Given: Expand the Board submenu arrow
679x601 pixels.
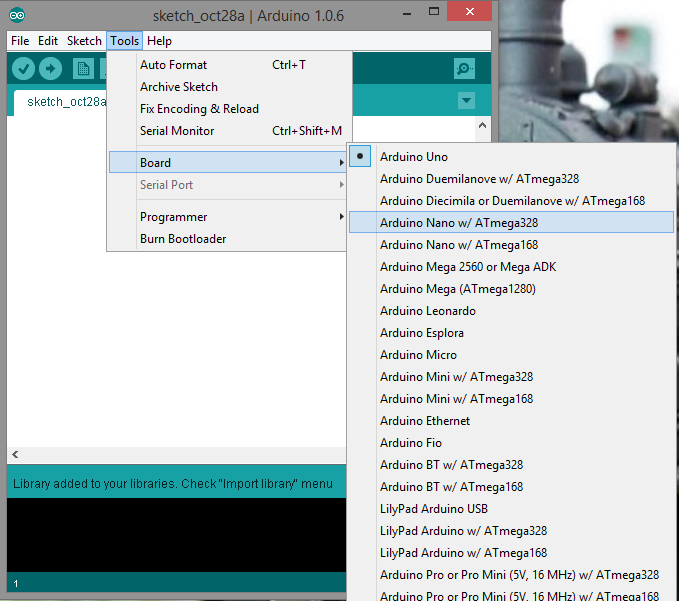Looking at the screenshot, I should pyautogui.click(x=341, y=163).
